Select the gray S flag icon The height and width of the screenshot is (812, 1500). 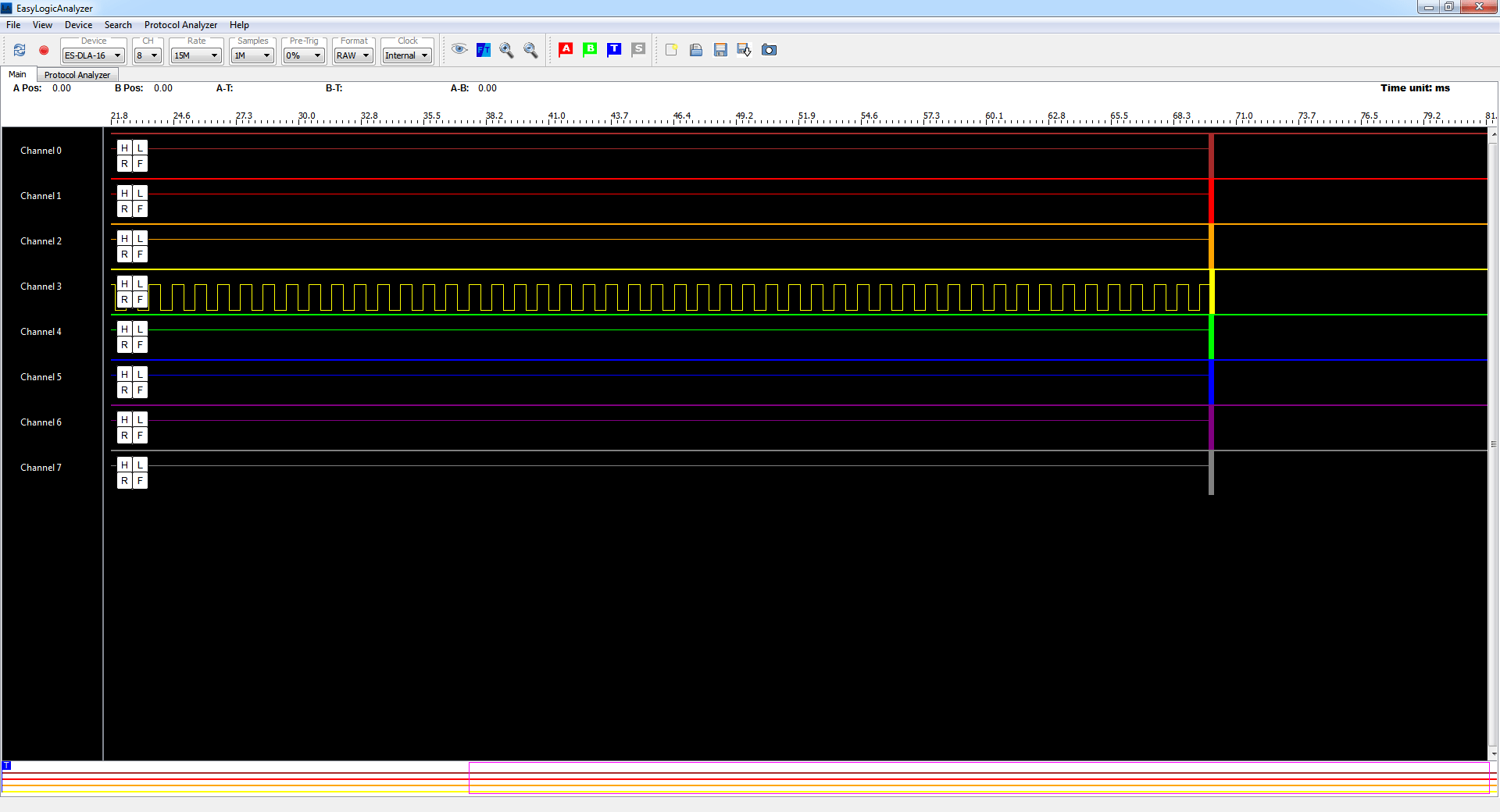tap(638, 49)
